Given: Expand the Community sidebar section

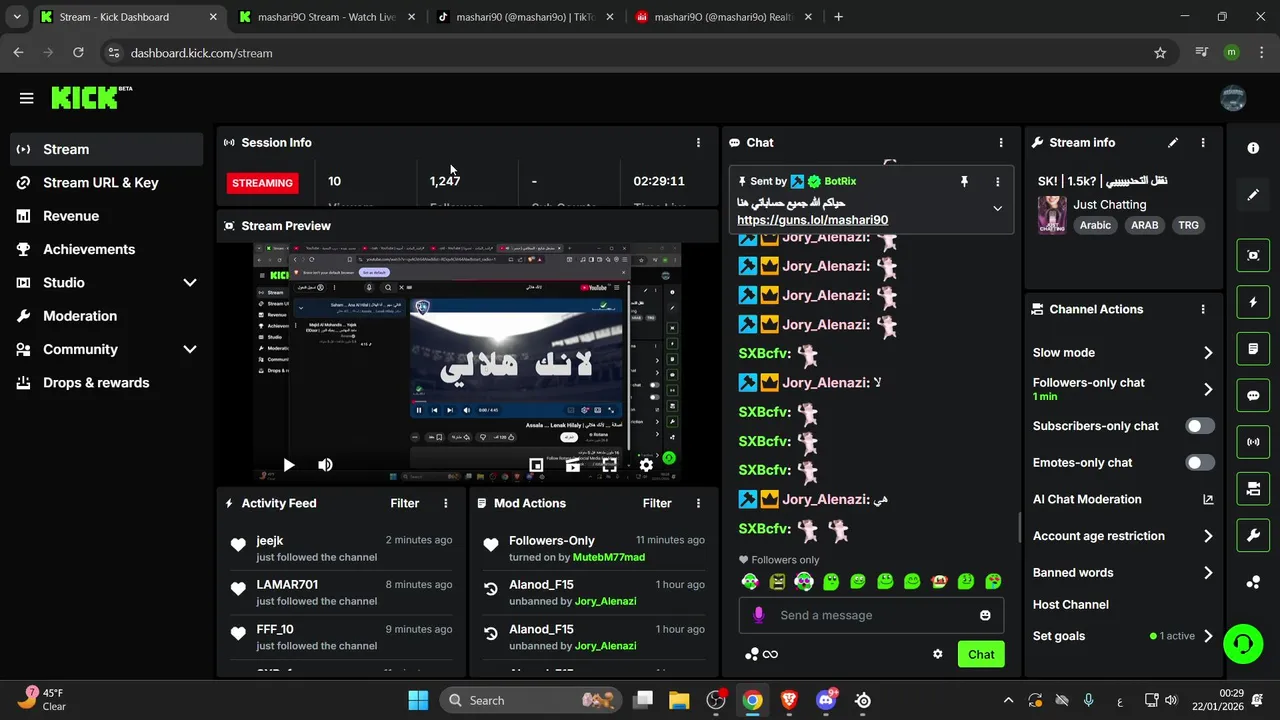Looking at the screenshot, I should (190, 349).
